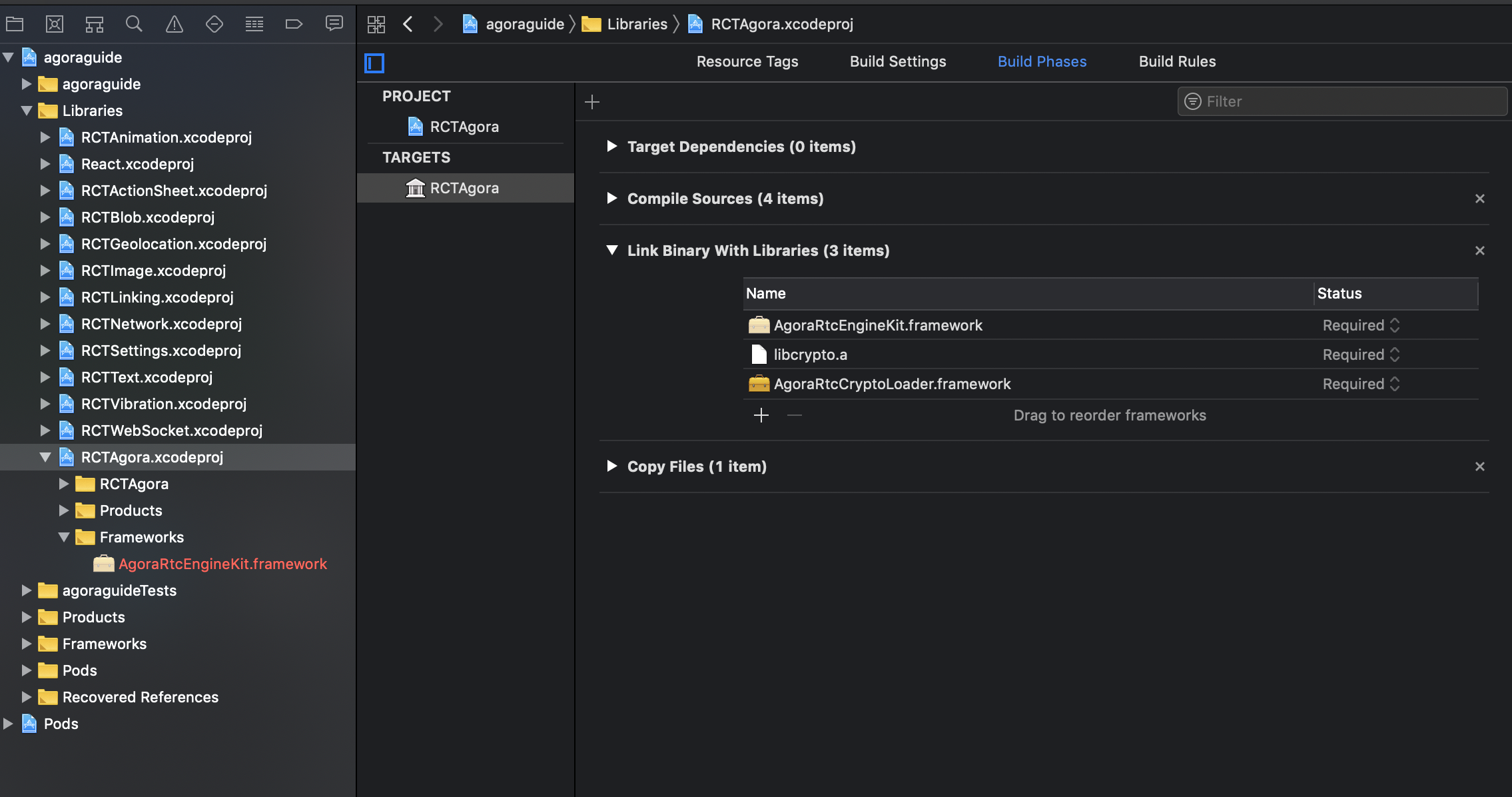This screenshot has height=797, width=1512.
Task: Open the Source Control navigator icon
Action: tap(55, 24)
